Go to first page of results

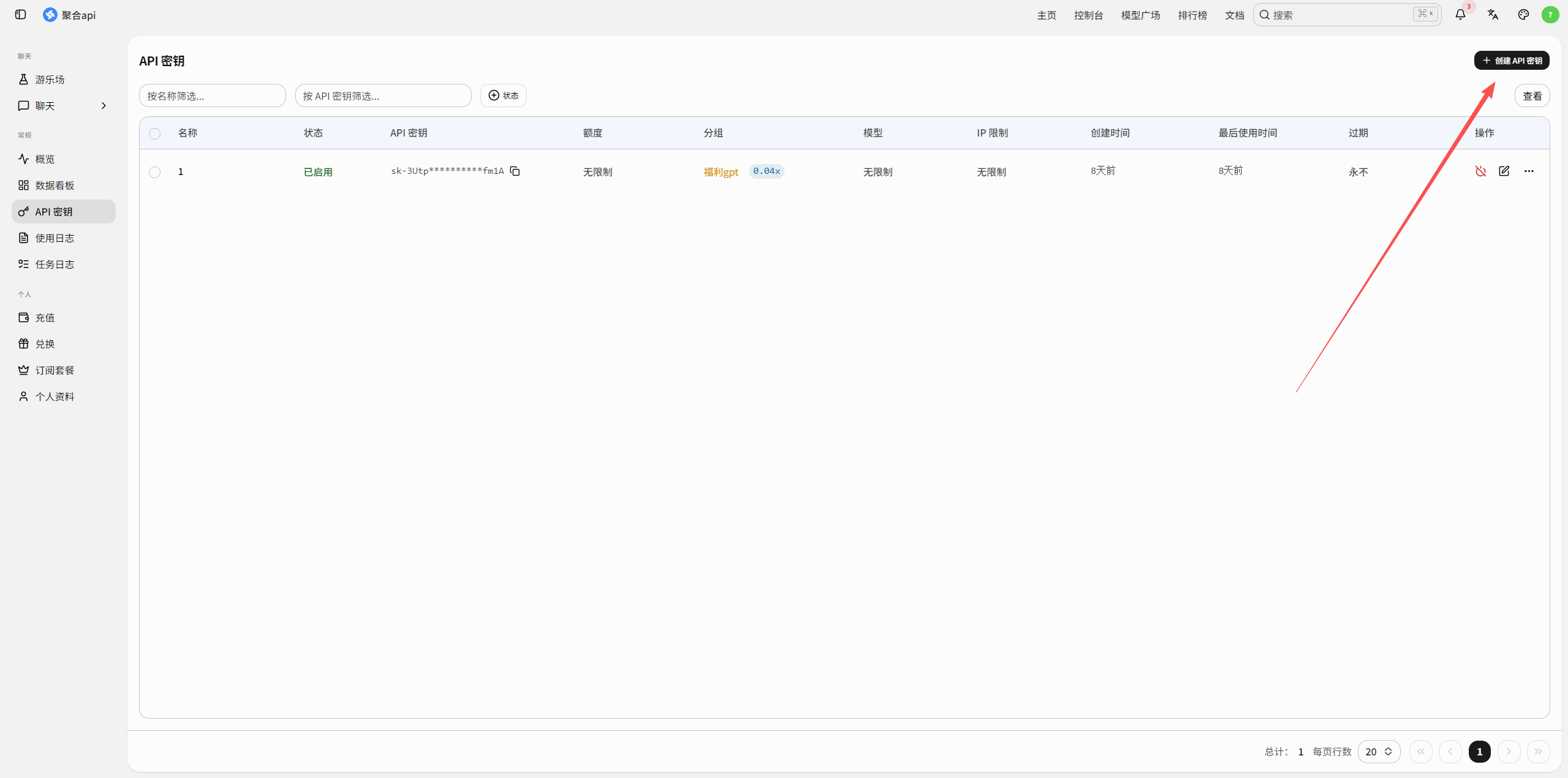click(1420, 752)
